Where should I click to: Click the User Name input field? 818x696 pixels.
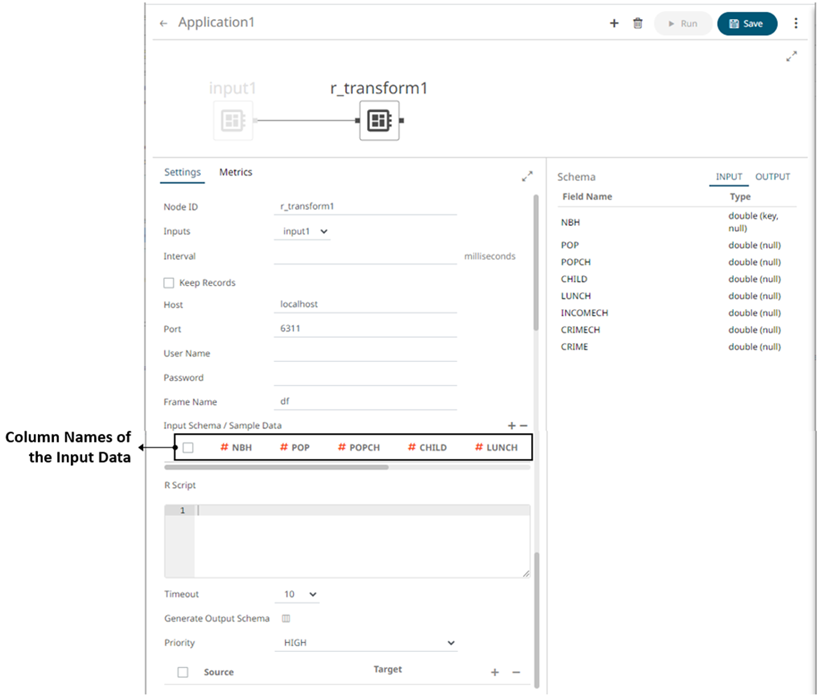click(365, 353)
